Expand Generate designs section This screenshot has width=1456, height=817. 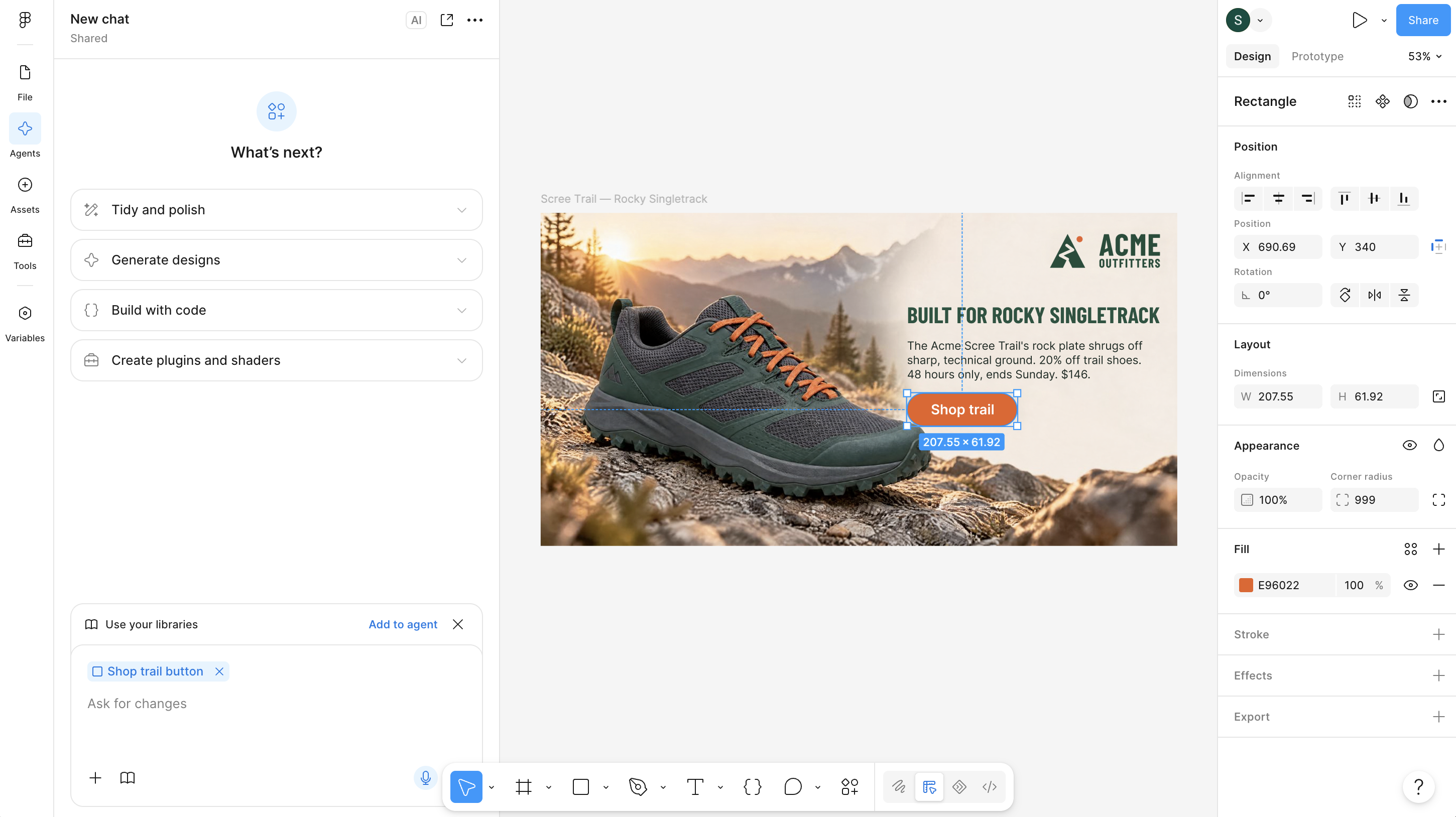[277, 260]
